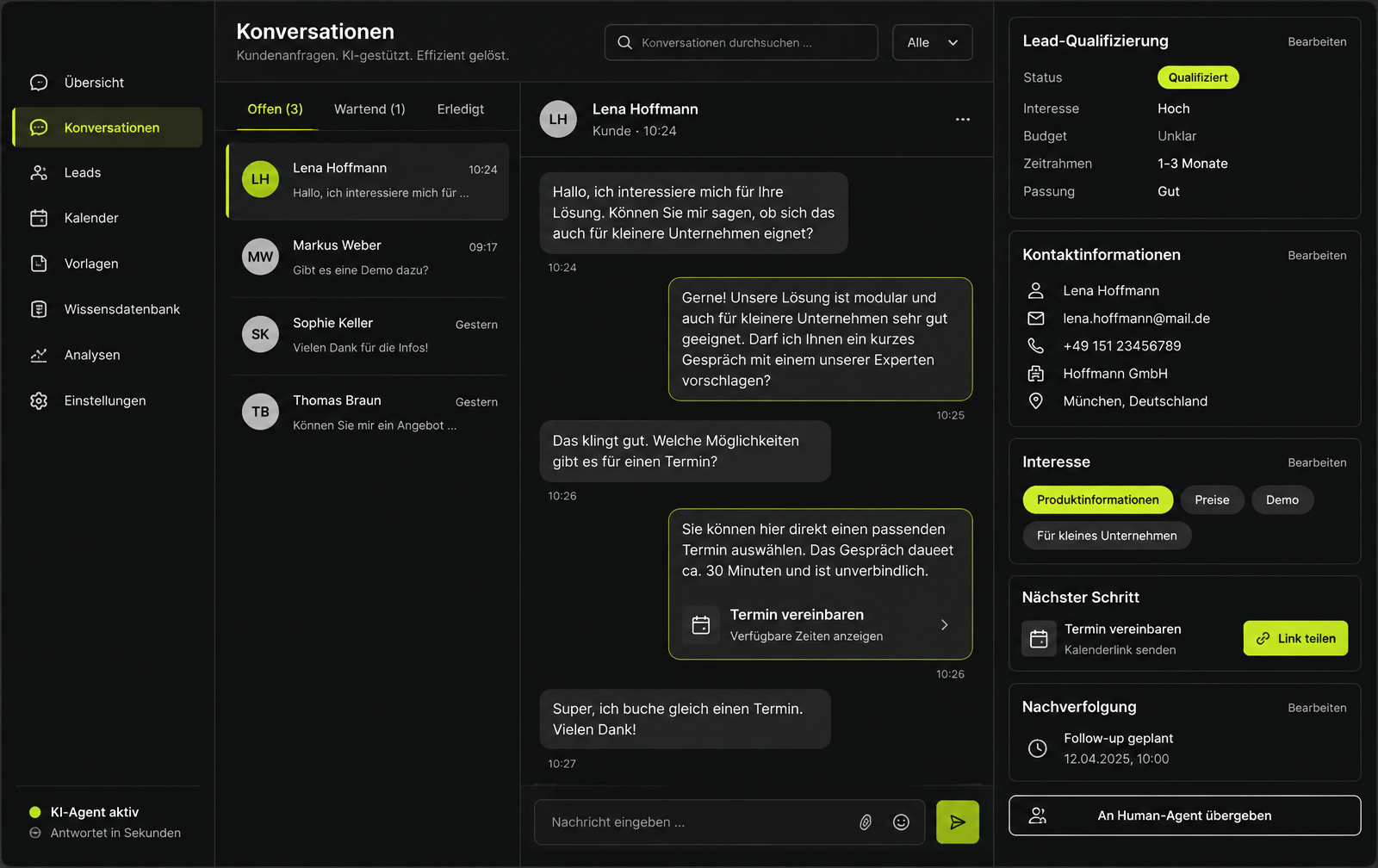1378x868 pixels.
Task: Open Thomas Braun conversation
Action: click(368, 412)
